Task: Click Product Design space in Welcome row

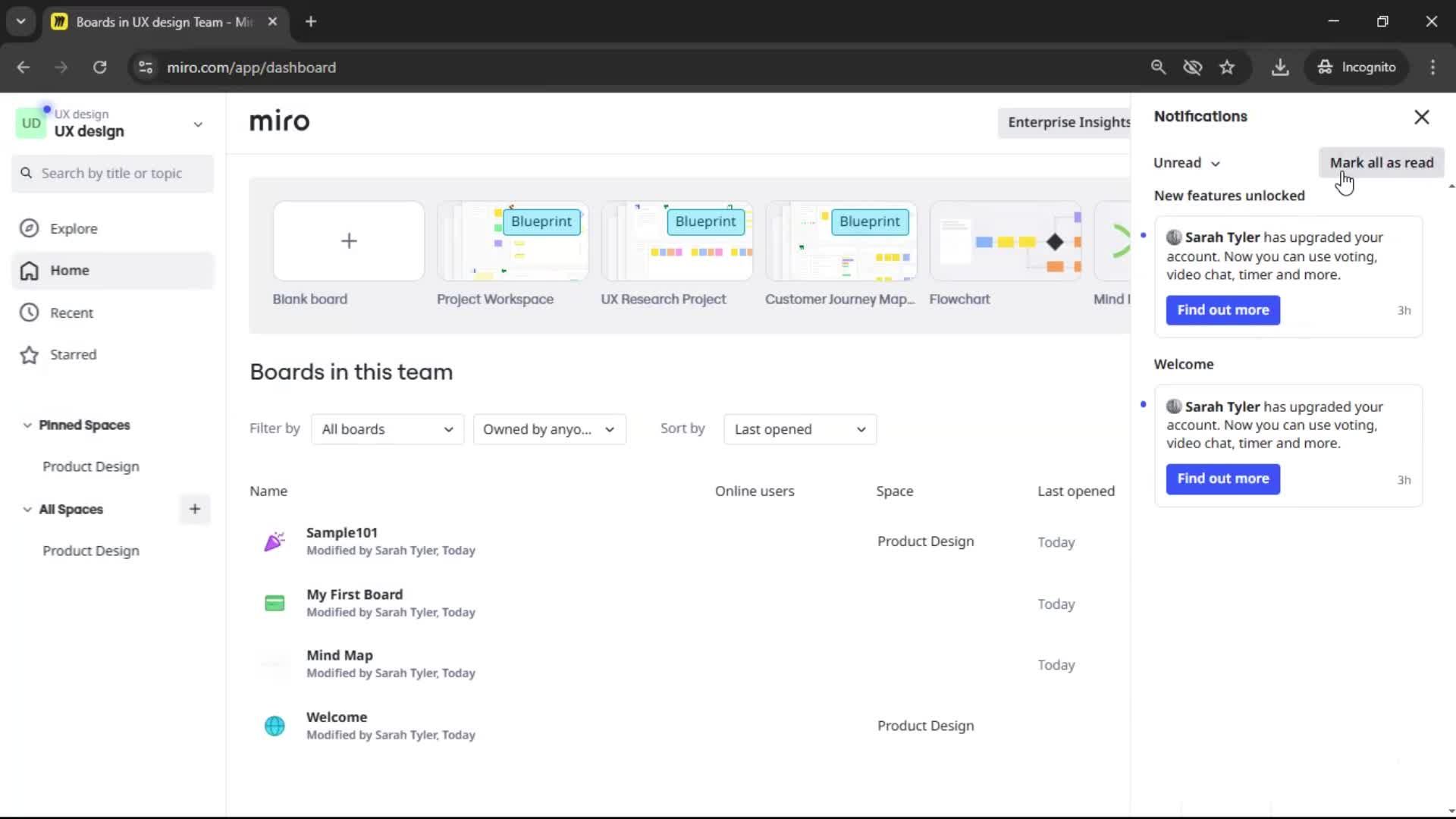Action: (925, 726)
